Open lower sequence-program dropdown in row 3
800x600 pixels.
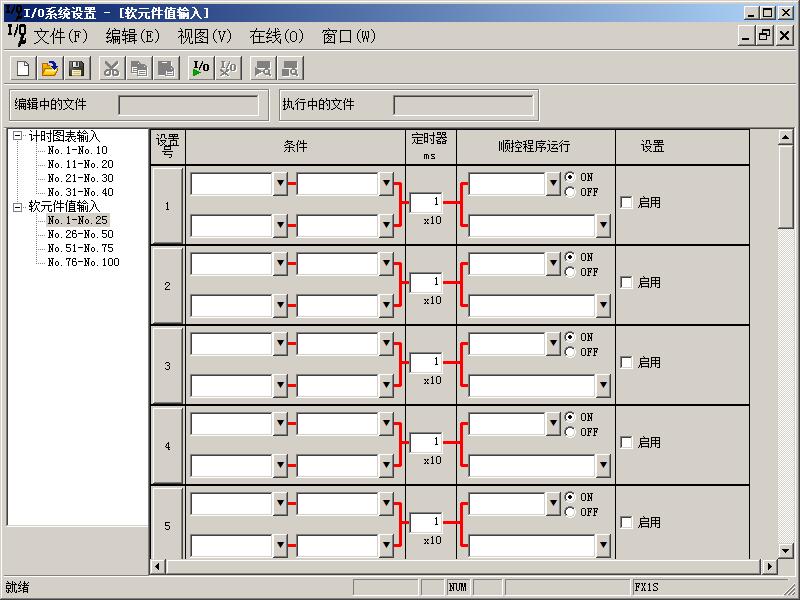[602, 386]
